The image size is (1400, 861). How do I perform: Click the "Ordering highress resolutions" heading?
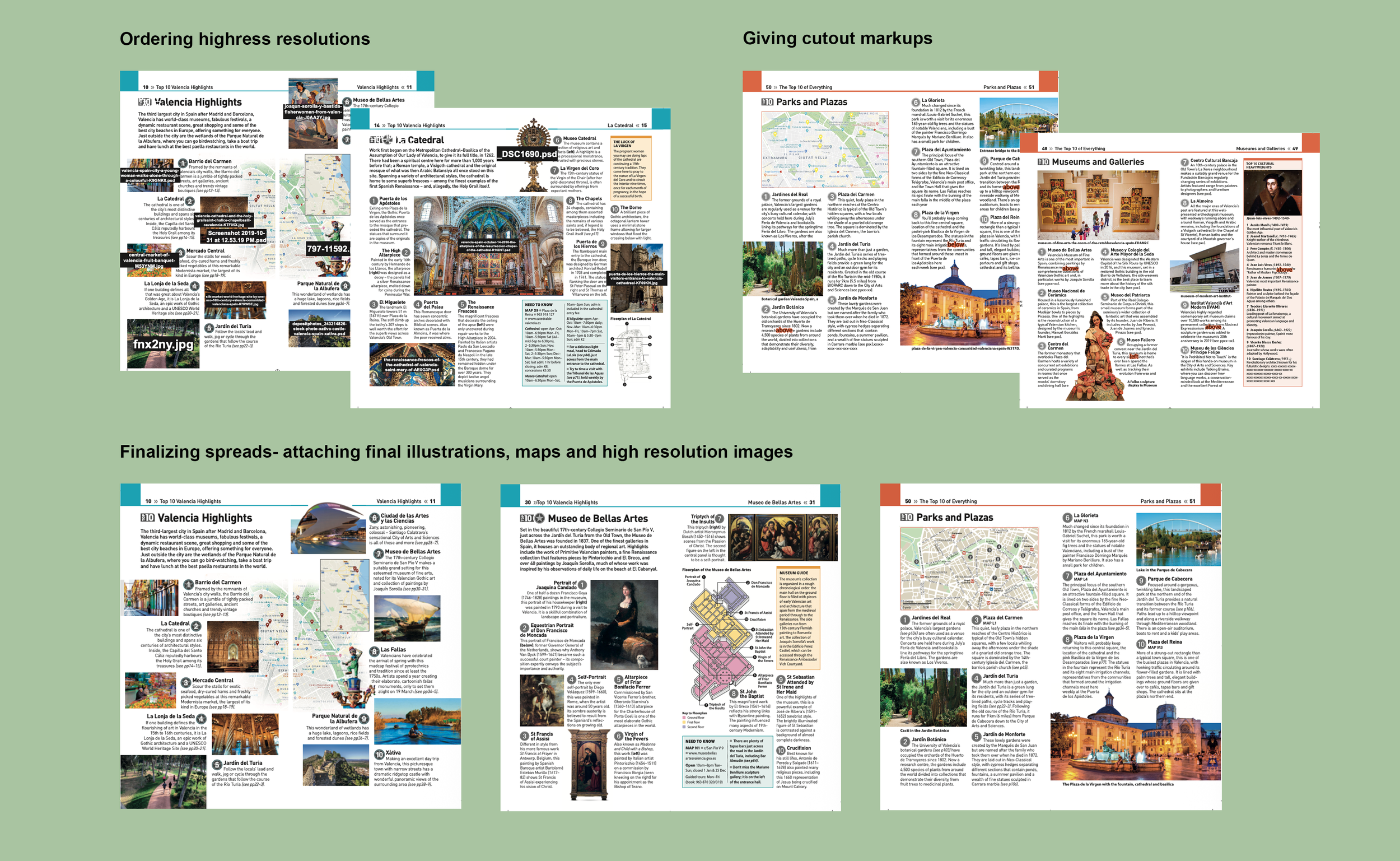[245, 39]
